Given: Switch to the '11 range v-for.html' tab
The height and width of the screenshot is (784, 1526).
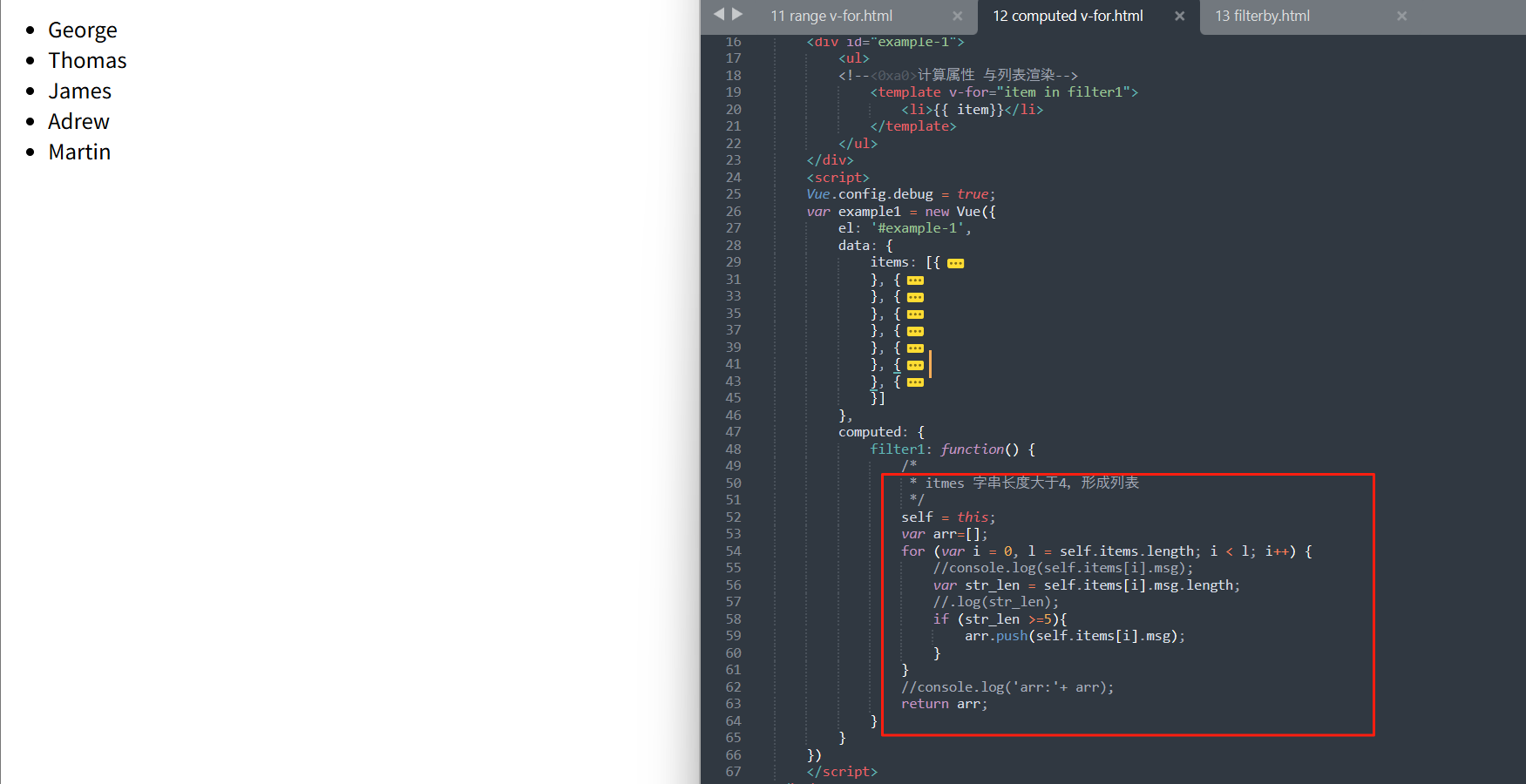Looking at the screenshot, I should pyautogui.click(x=831, y=16).
